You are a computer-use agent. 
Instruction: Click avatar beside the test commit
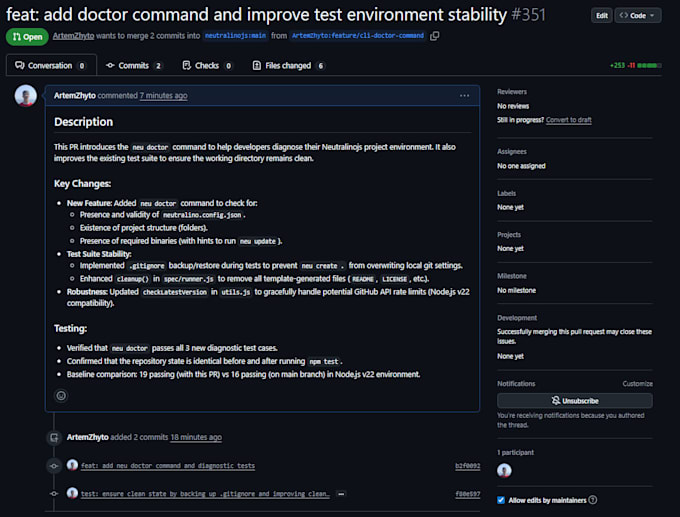[72, 493]
